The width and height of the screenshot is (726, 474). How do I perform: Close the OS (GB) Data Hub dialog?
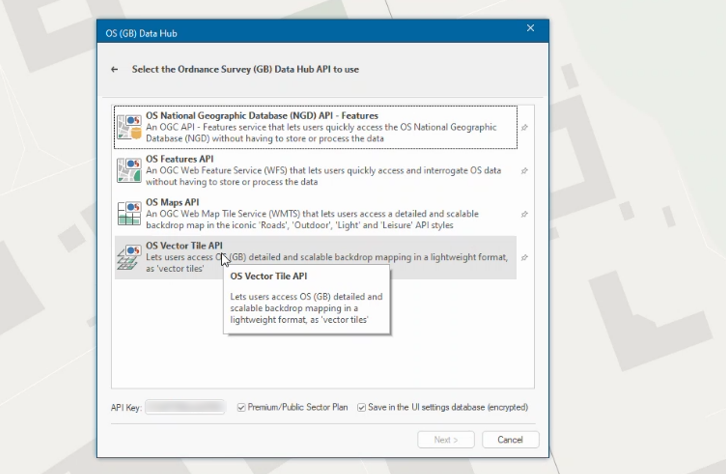(531, 28)
